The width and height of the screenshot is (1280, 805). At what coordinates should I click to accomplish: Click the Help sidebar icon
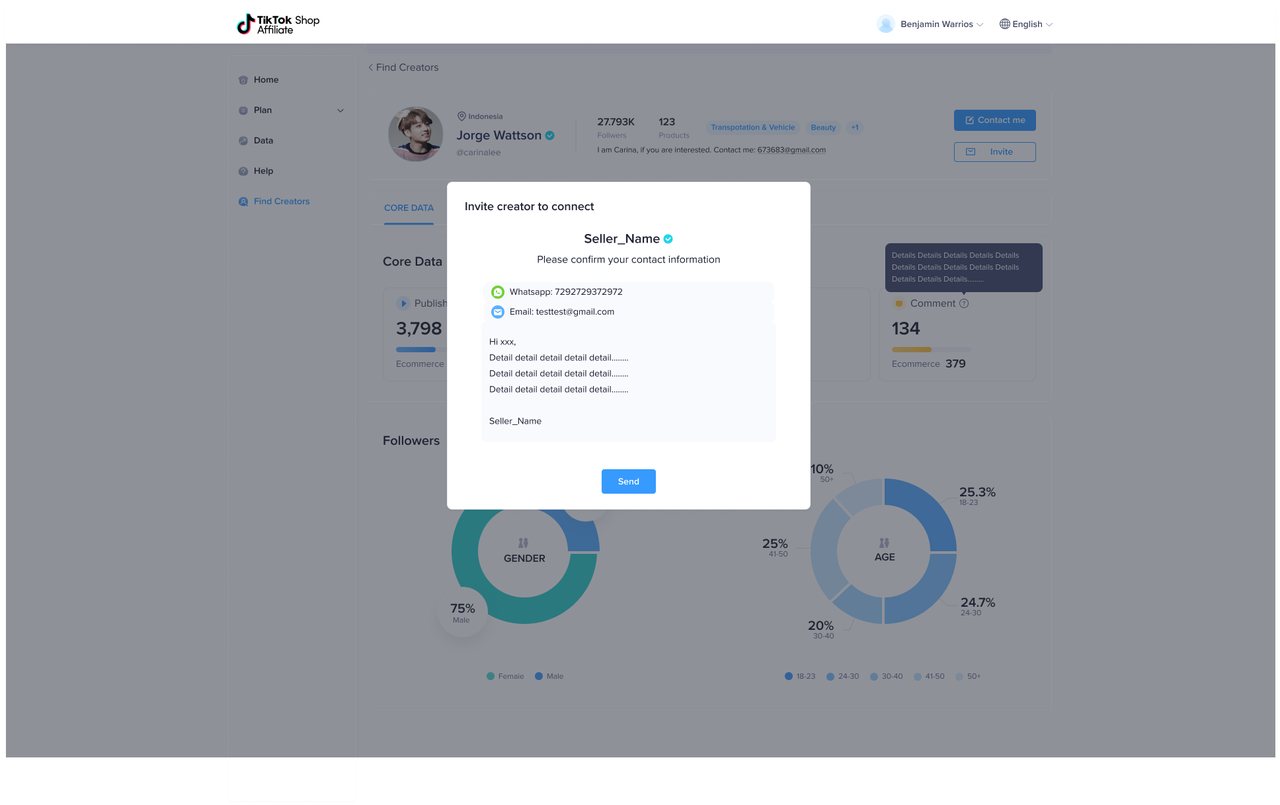tap(243, 171)
